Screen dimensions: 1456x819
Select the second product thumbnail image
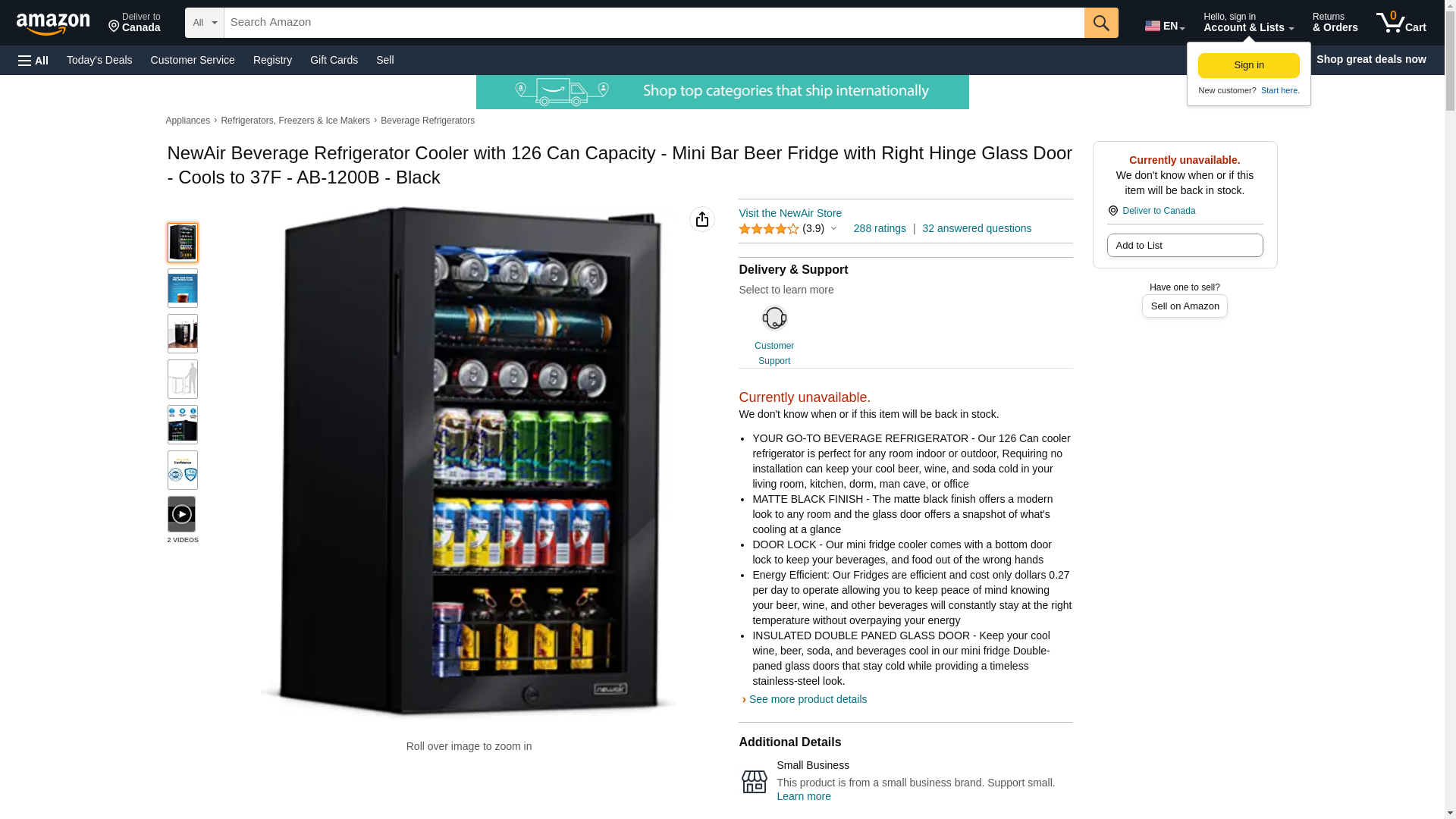[182, 288]
